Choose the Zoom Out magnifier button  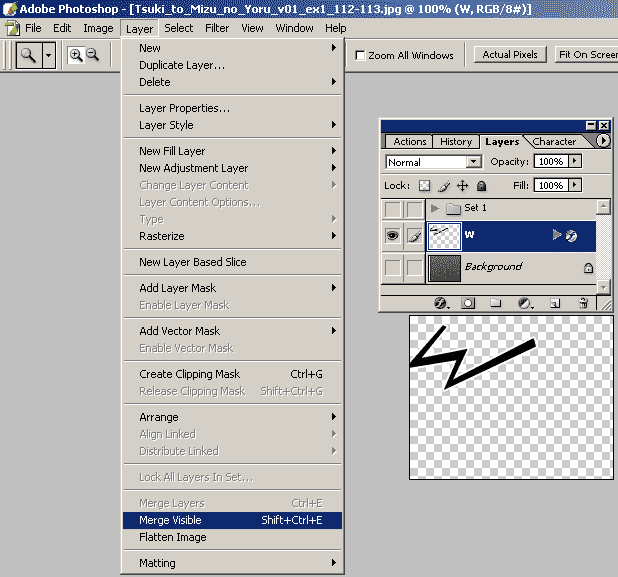[93, 54]
